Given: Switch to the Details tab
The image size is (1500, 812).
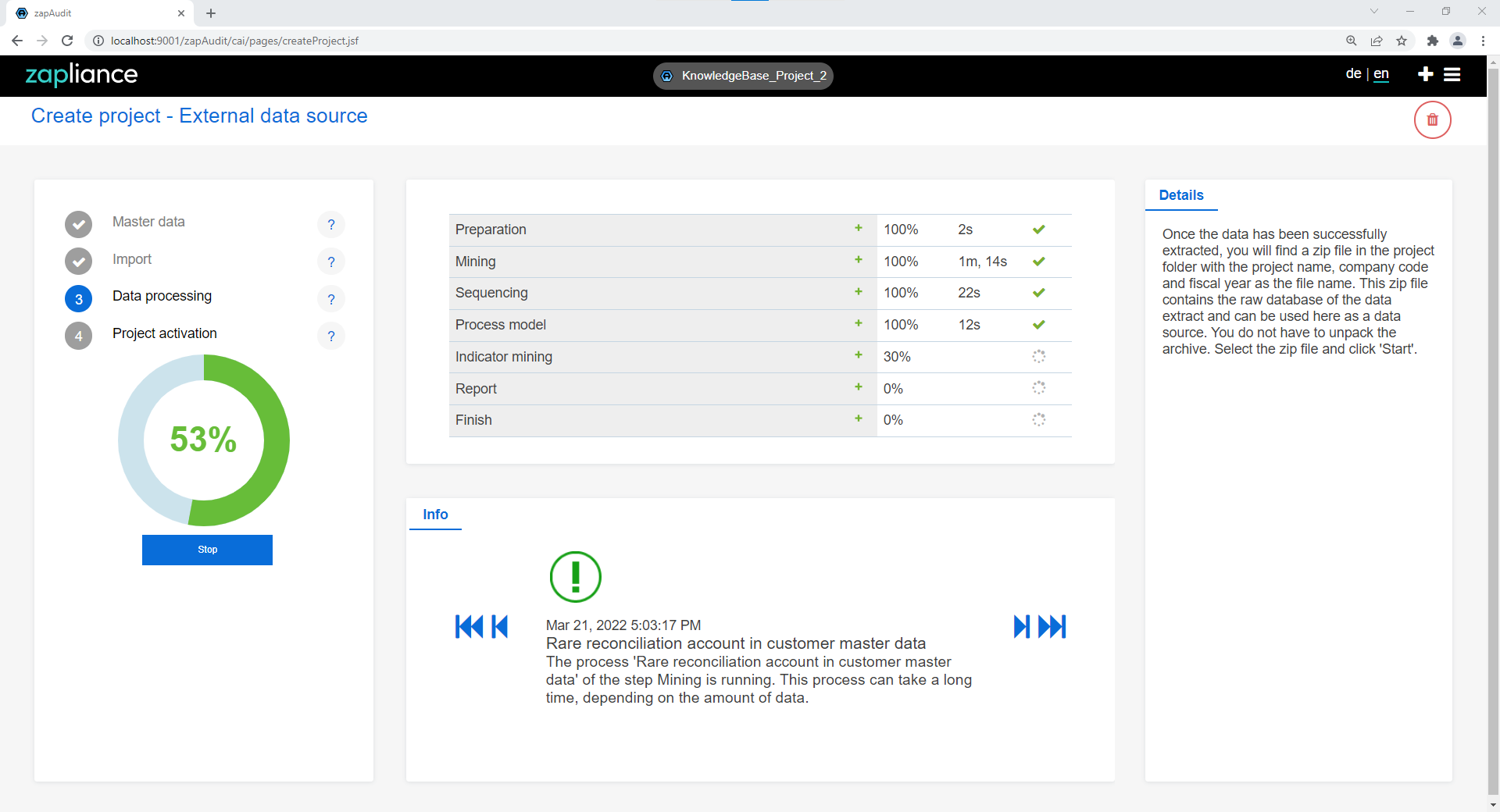Looking at the screenshot, I should coord(1181,195).
